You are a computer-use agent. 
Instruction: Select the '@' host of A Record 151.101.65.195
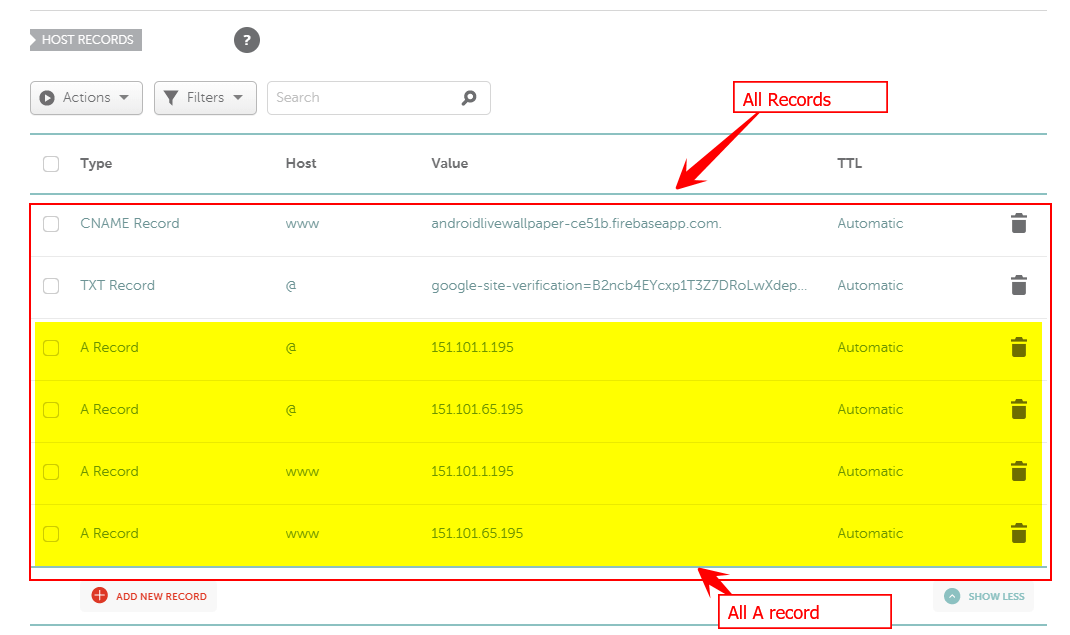click(x=291, y=410)
